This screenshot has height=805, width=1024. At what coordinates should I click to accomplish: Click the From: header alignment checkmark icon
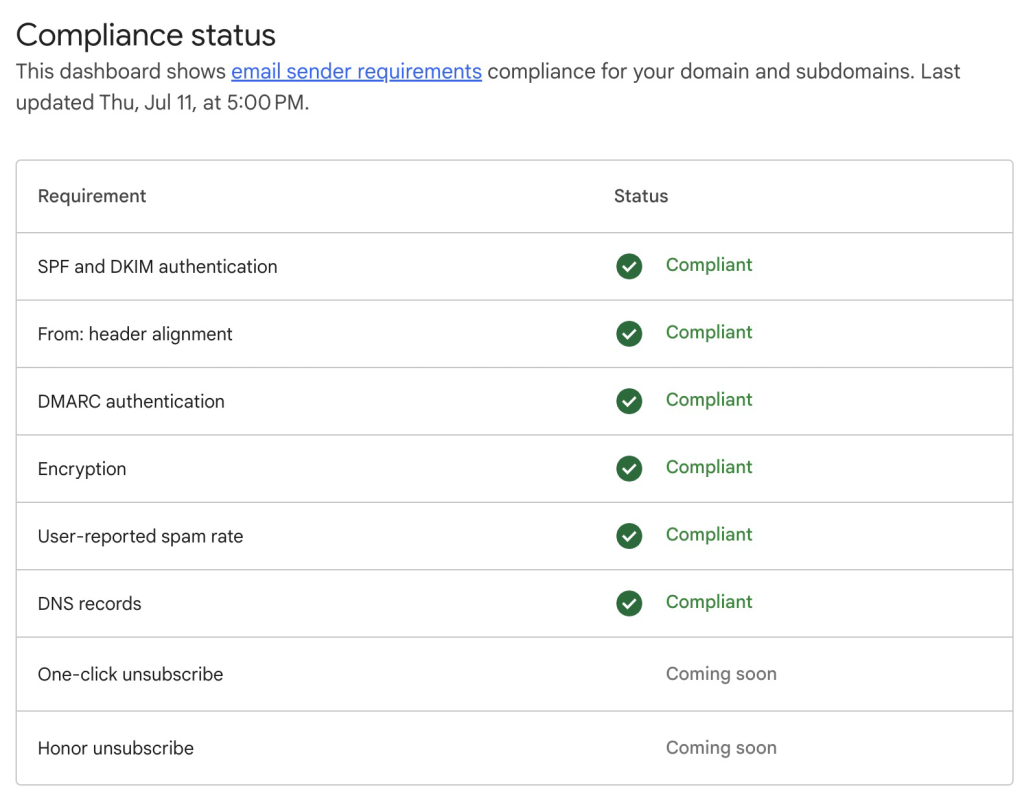point(629,333)
